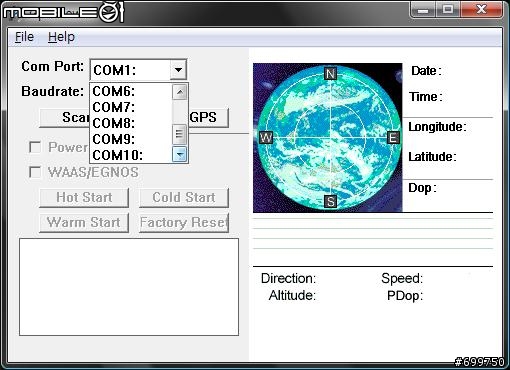Click the Factory Reset button
Image resolution: width=510 pixels, height=370 pixels.
click(184, 223)
